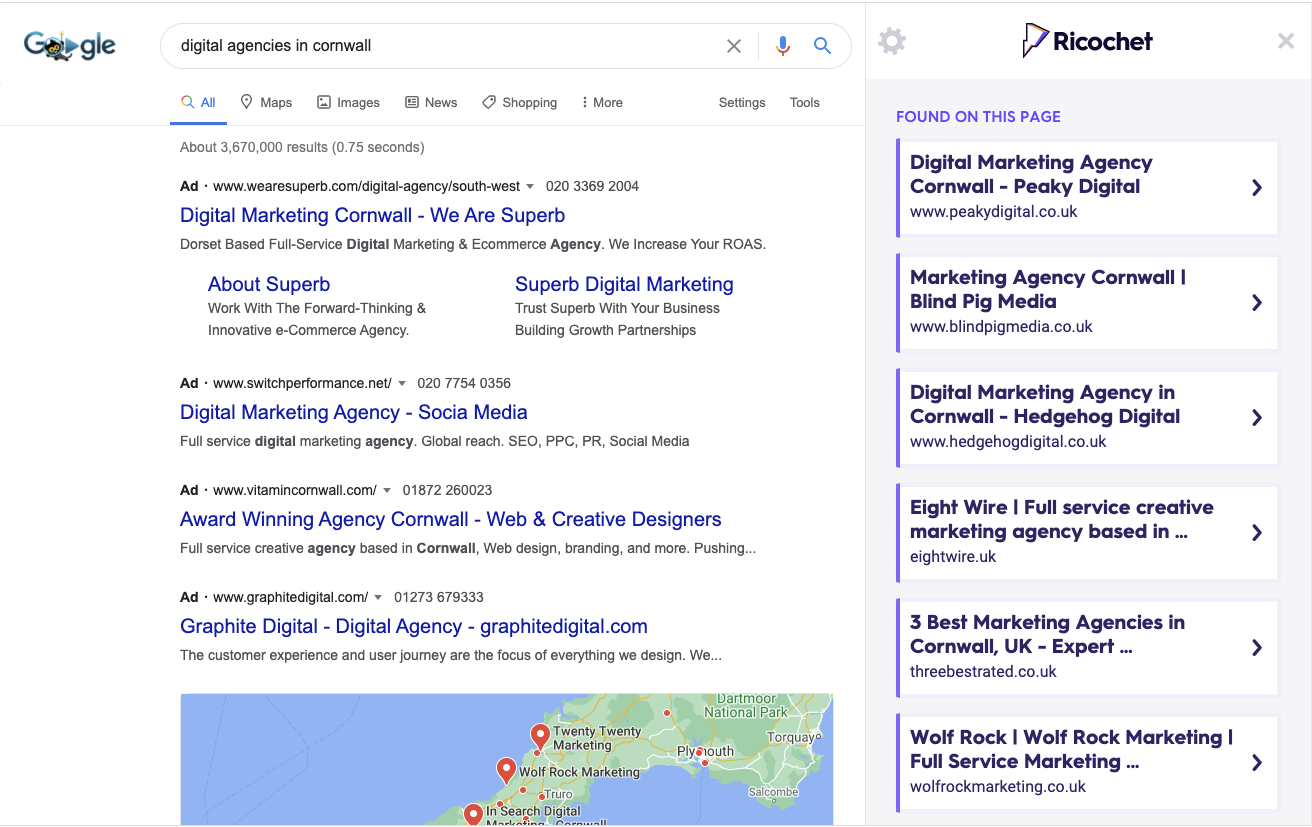Select the All results tab

[198, 102]
